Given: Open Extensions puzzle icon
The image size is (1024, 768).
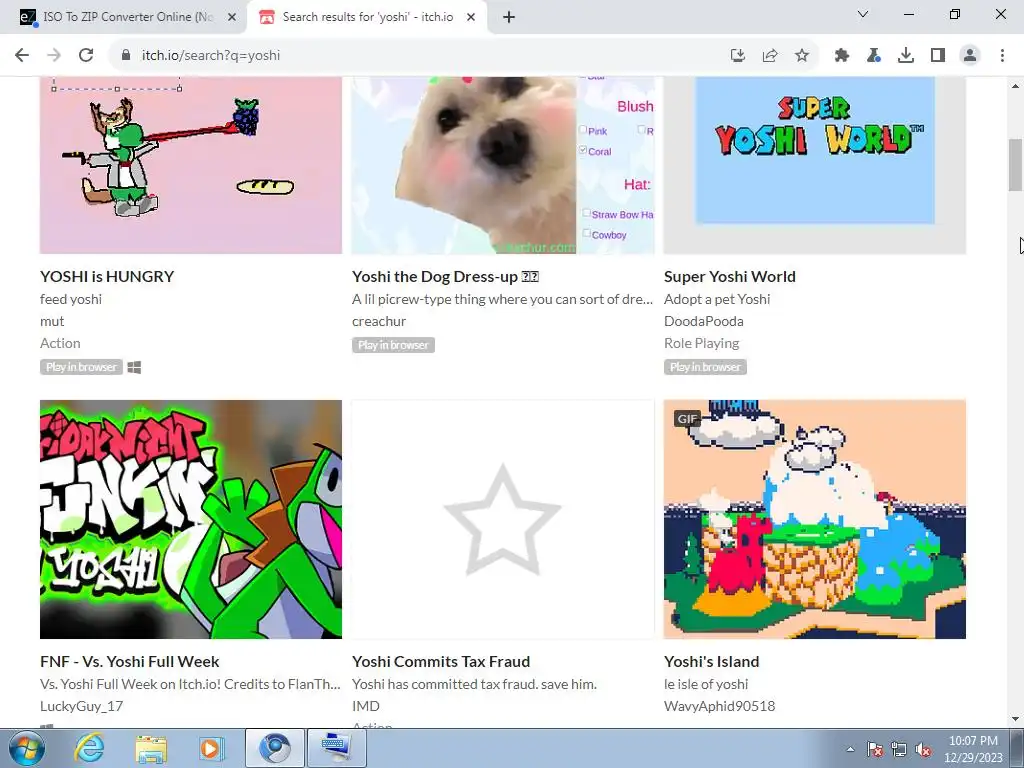Looking at the screenshot, I should click(x=842, y=56).
